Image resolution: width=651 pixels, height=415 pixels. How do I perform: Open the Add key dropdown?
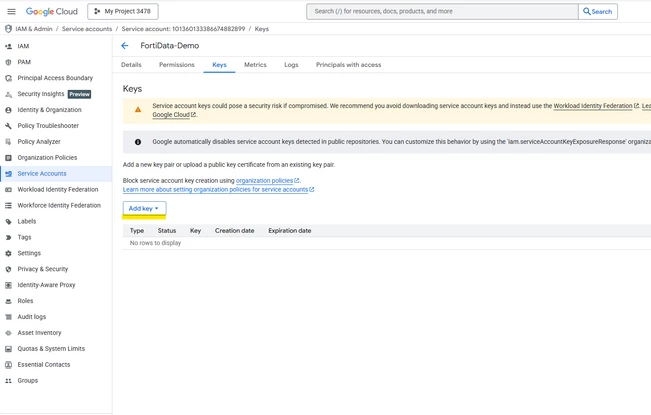pos(144,208)
